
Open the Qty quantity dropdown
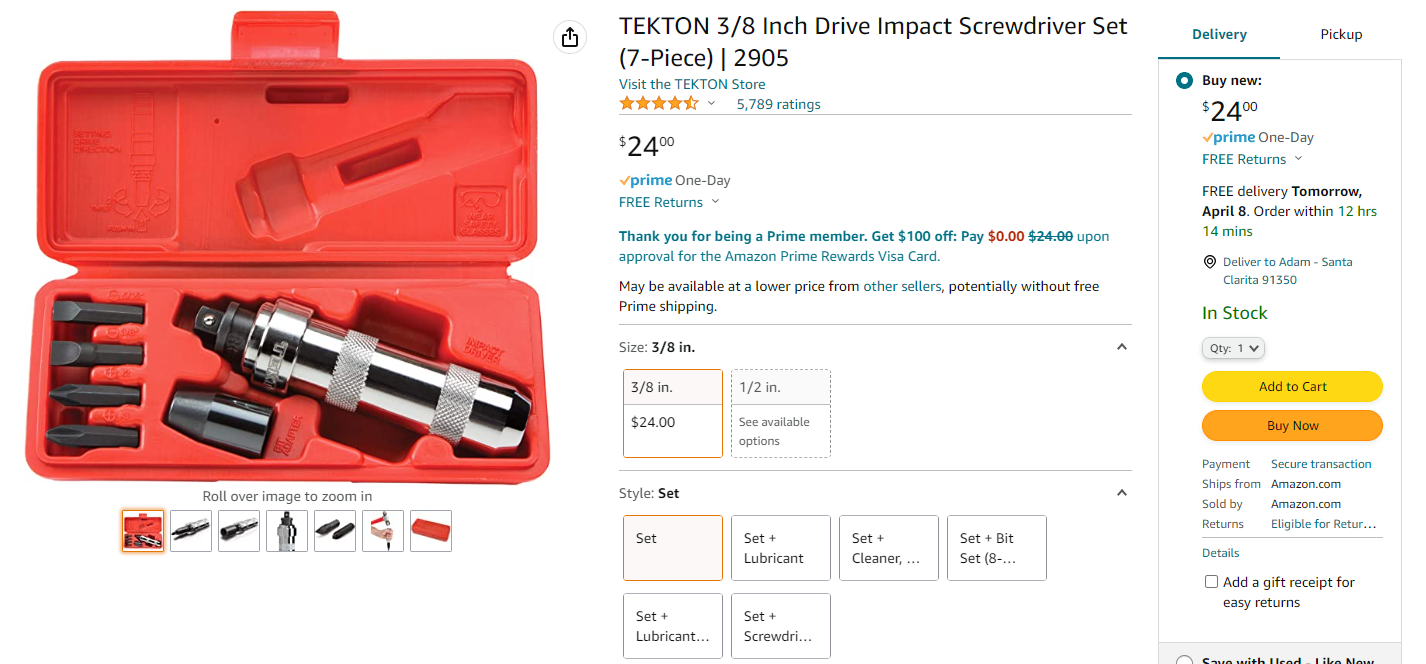click(1233, 348)
